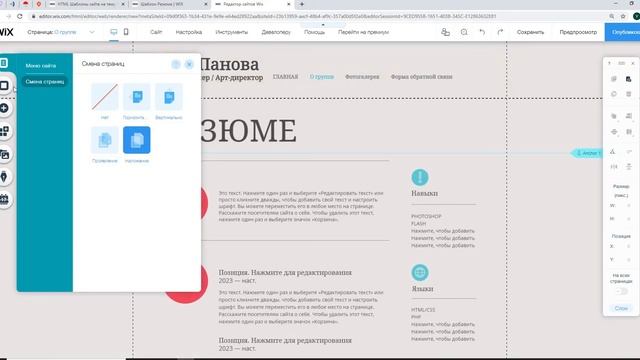
Task: Close the floating toolbar panel
Action: pyautogui.click(x=633, y=63)
